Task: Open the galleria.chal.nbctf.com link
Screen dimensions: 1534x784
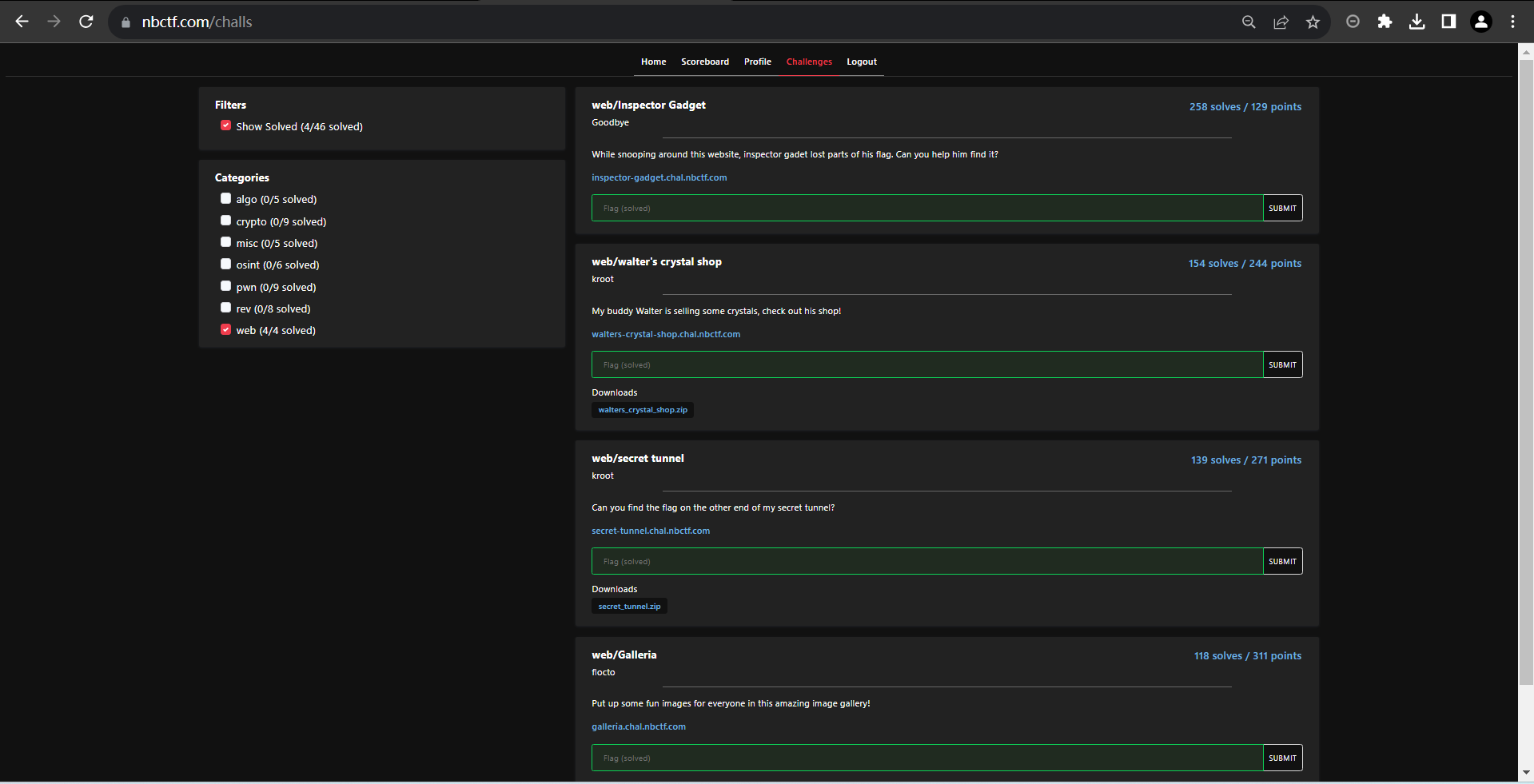Action: (x=639, y=726)
